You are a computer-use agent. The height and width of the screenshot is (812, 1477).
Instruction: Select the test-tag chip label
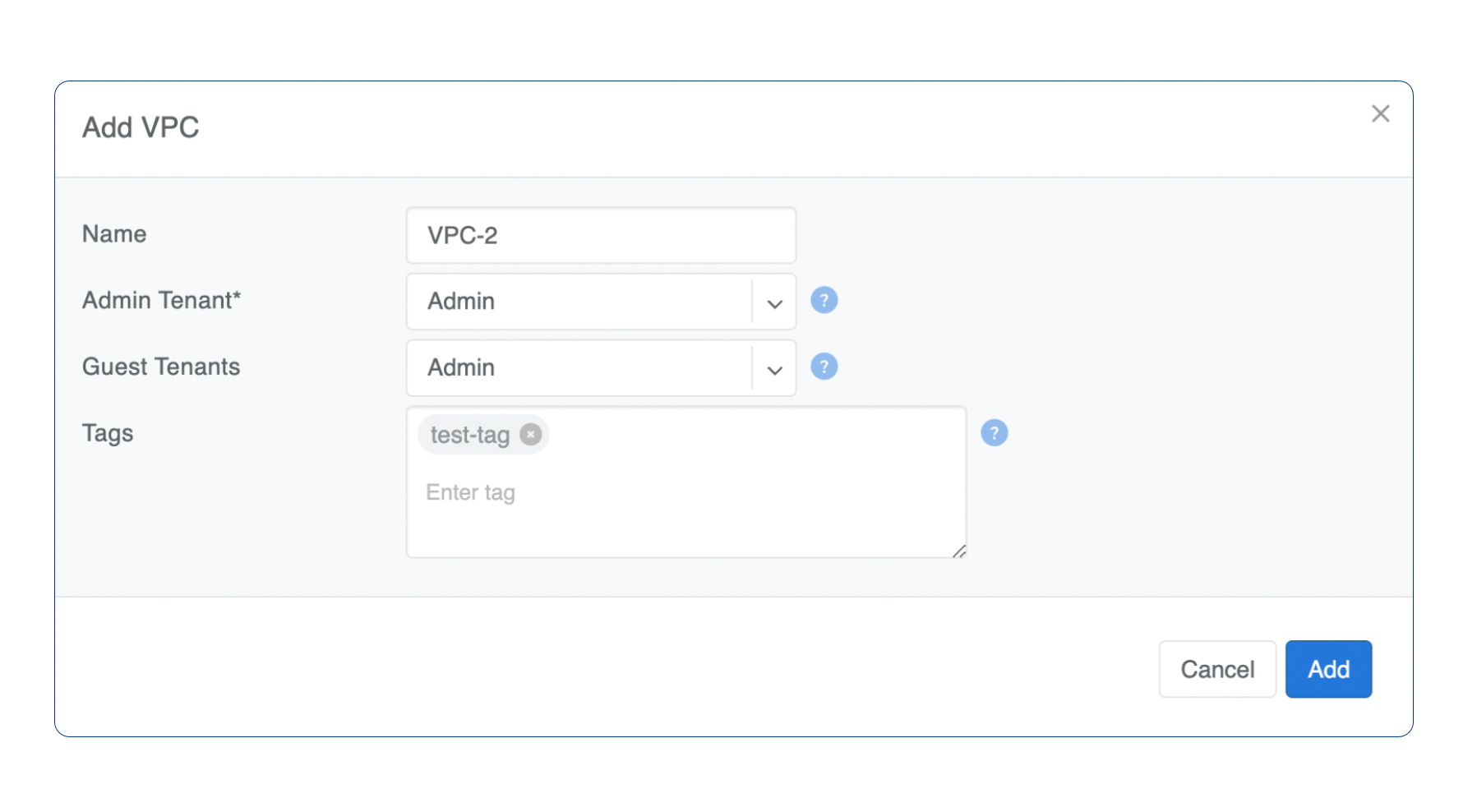coord(470,435)
